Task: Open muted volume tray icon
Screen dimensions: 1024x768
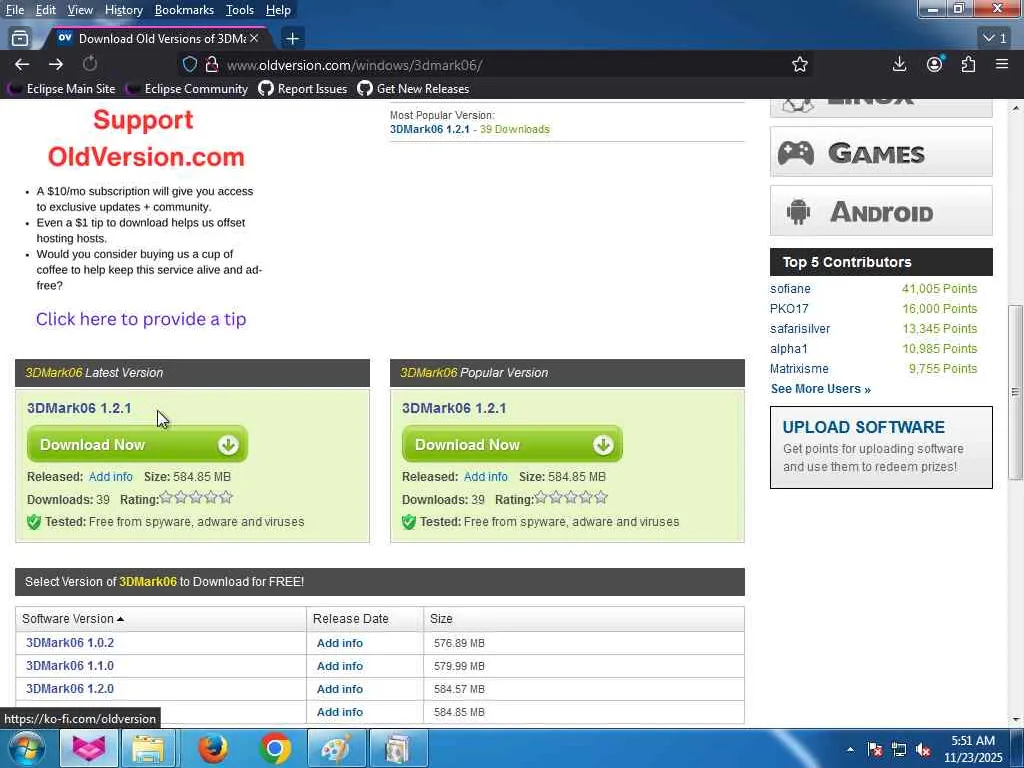Action: tap(923, 749)
